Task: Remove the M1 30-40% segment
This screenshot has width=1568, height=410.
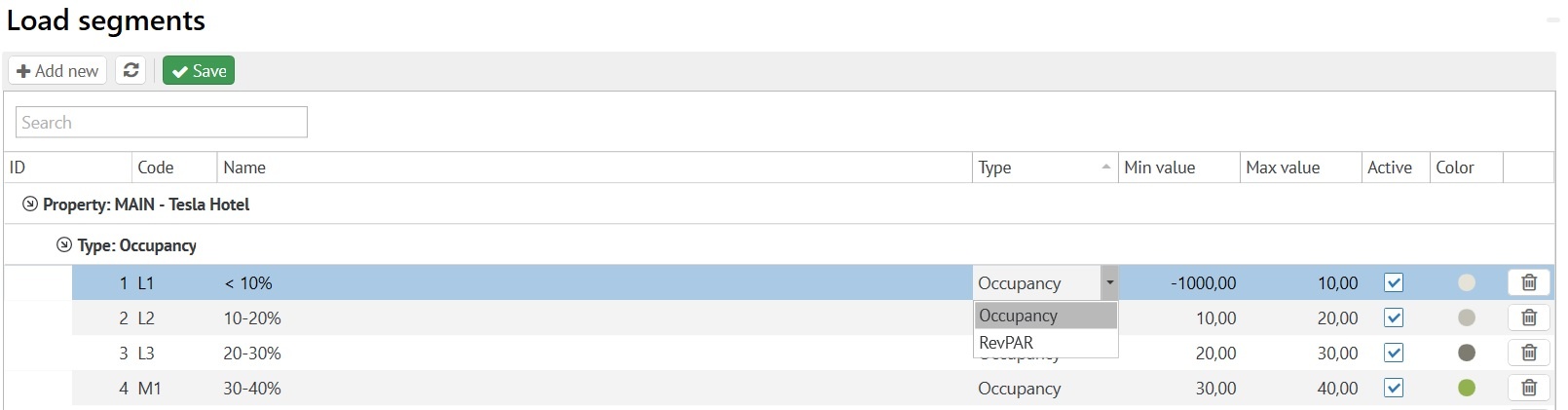Action: click(1528, 388)
